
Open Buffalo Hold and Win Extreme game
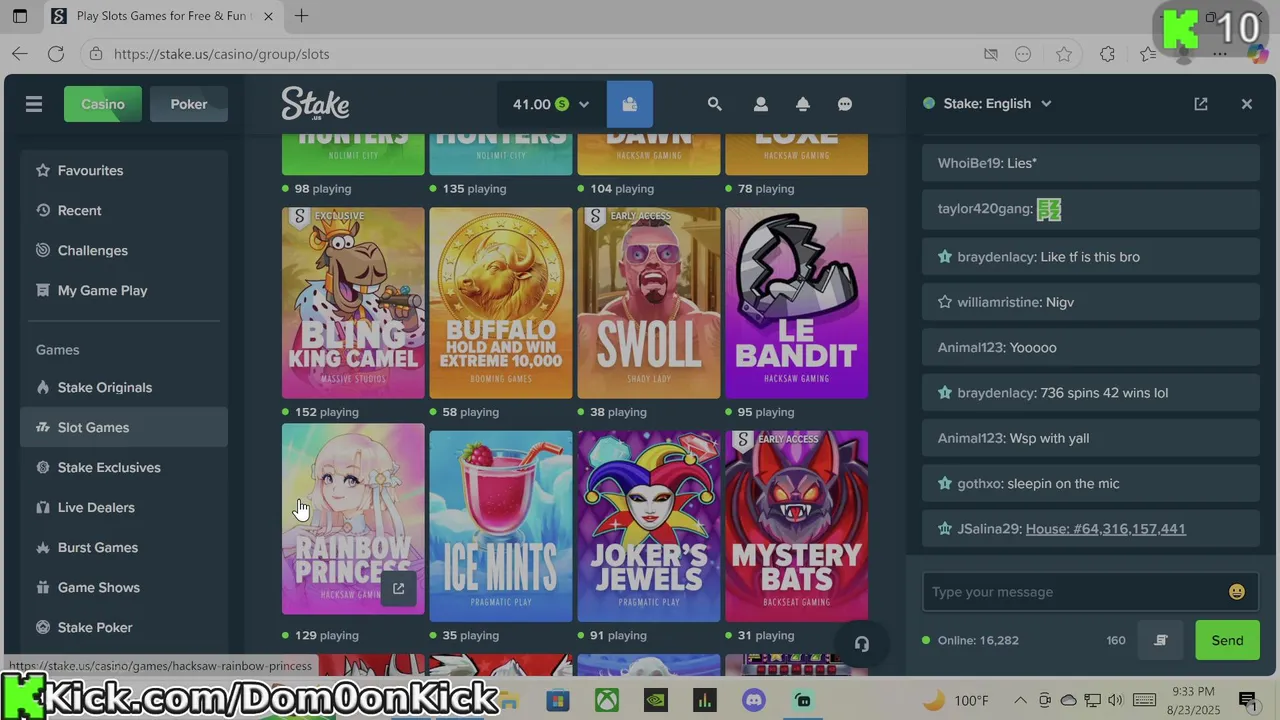[501, 303]
